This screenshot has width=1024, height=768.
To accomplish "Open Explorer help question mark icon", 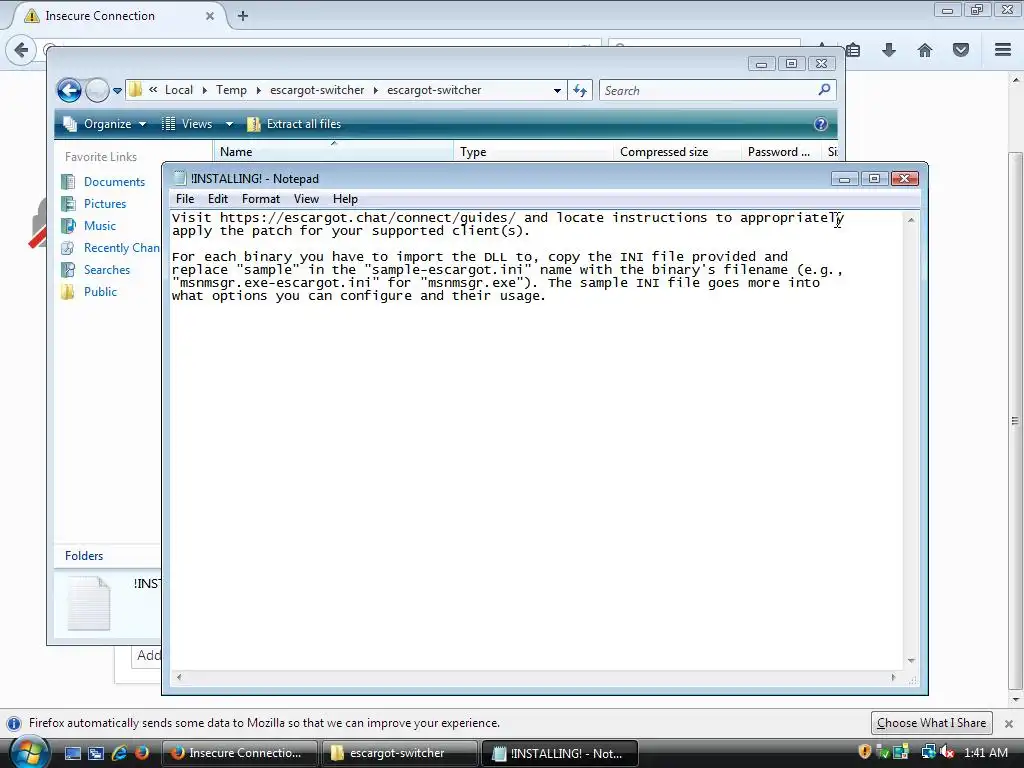I will coord(821,124).
